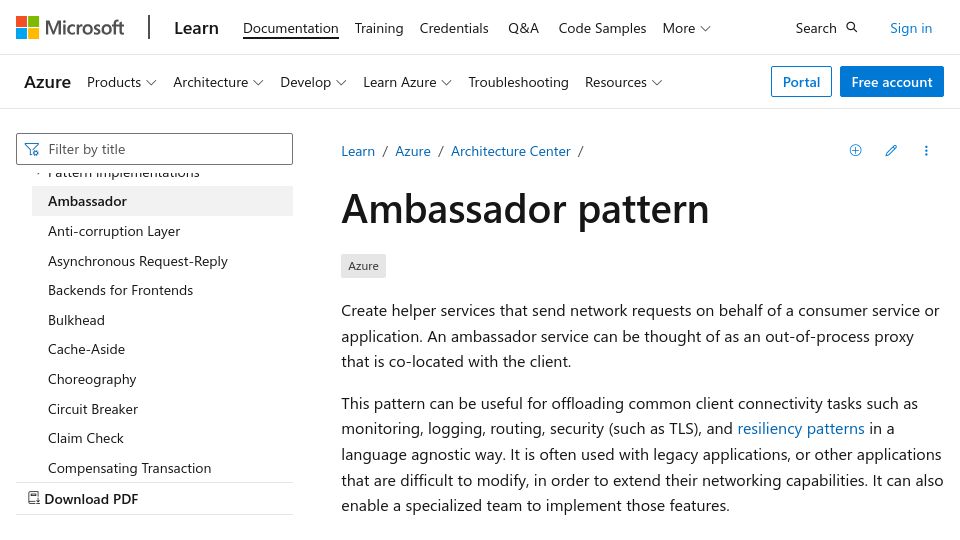Expand the Resources menu
This screenshot has height=540, width=960.
click(623, 82)
